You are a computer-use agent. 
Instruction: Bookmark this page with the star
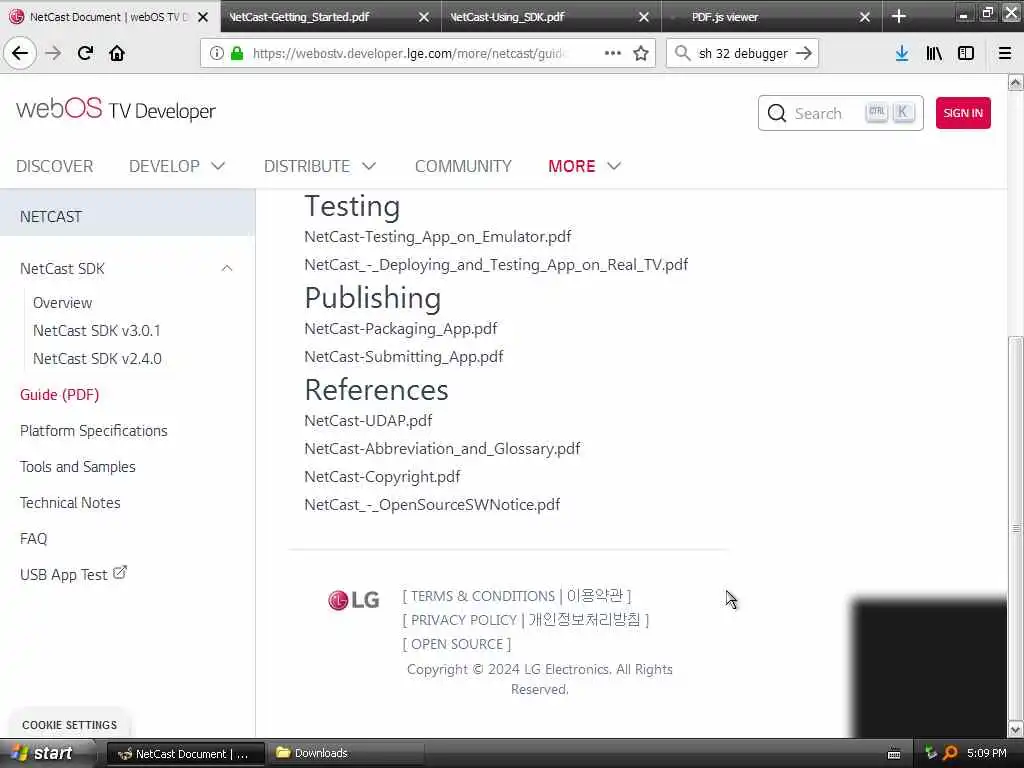tap(641, 53)
